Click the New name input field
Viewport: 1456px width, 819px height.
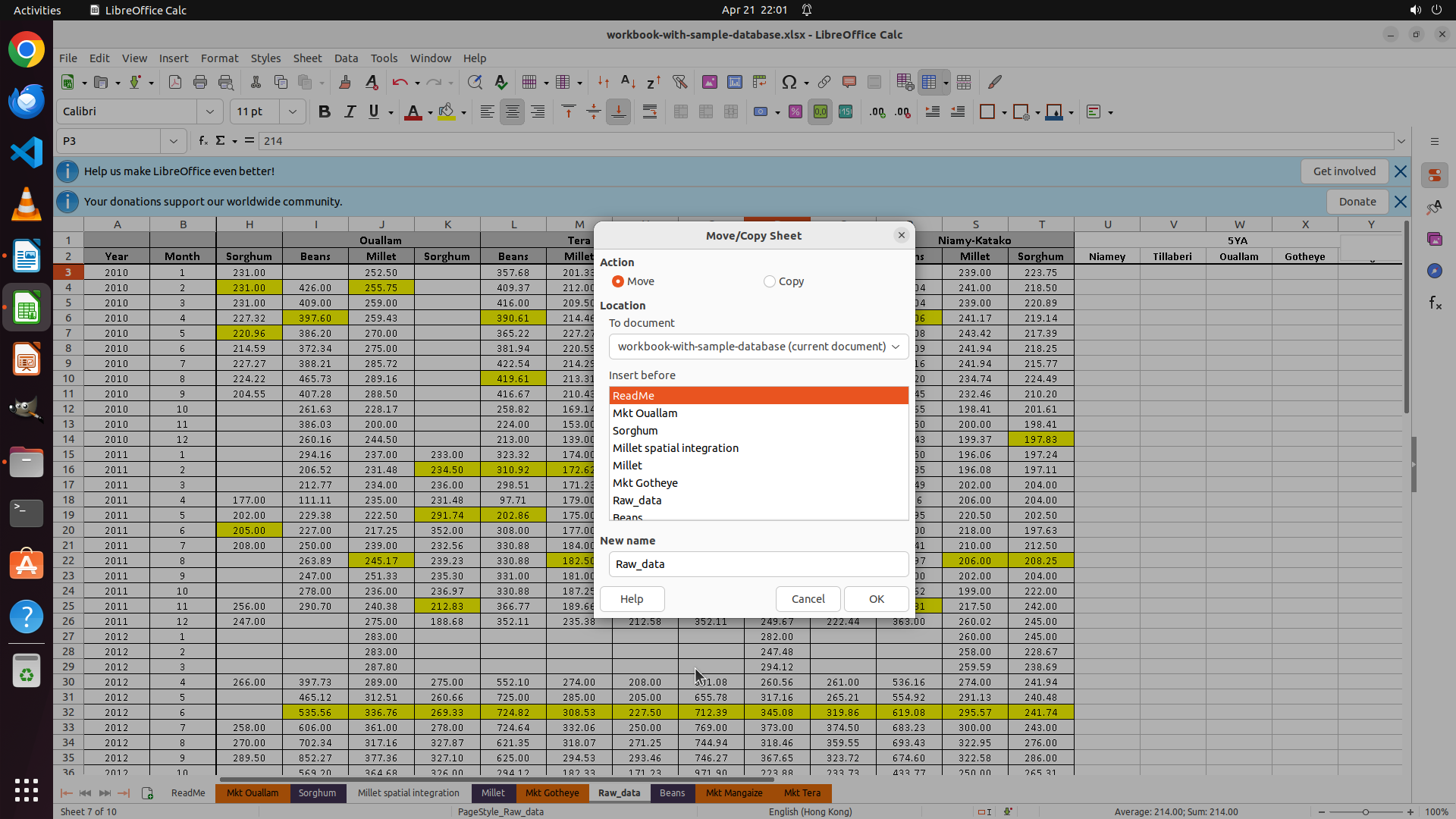758,564
